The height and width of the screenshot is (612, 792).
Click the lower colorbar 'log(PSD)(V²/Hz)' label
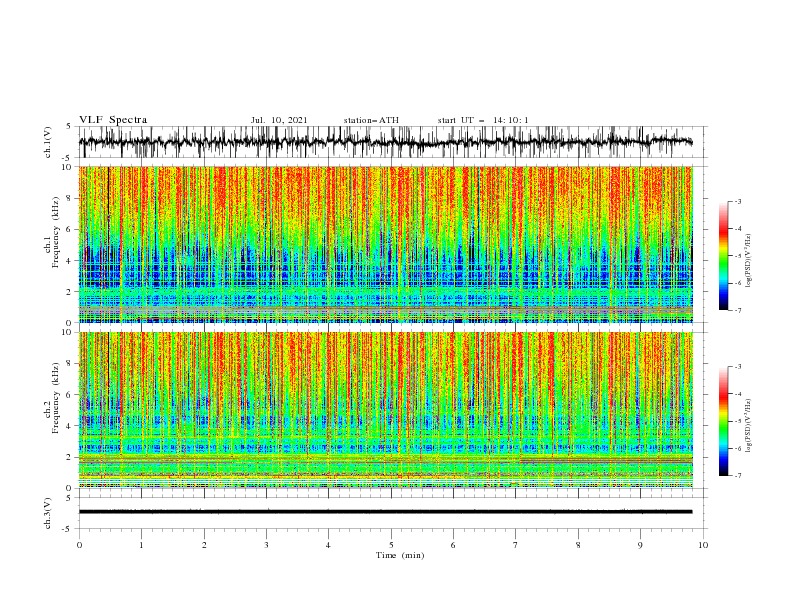click(x=748, y=425)
